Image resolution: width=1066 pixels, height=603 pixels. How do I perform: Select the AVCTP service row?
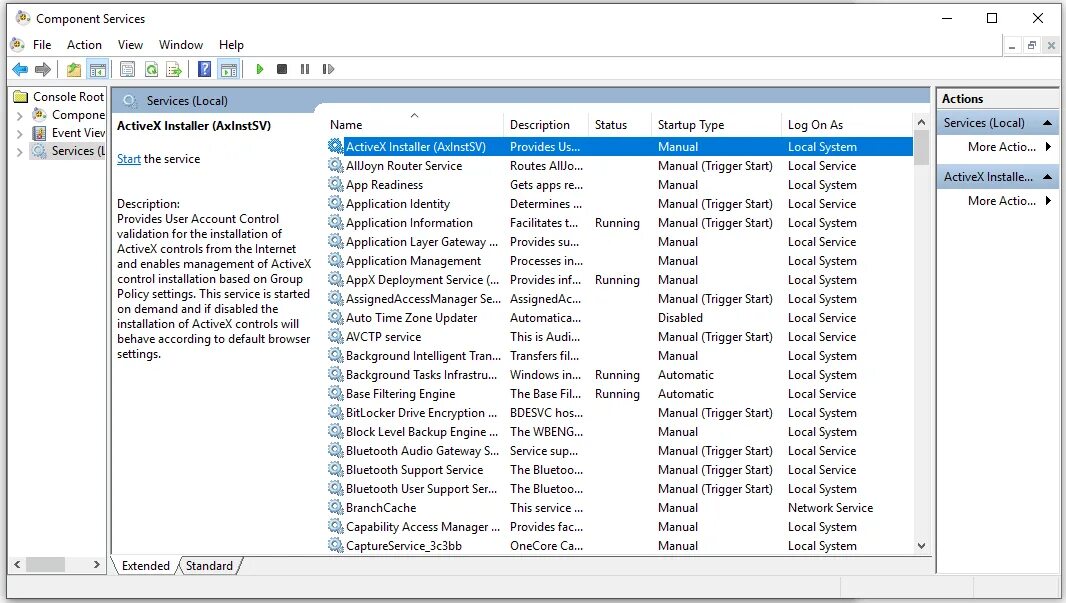(619, 337)
